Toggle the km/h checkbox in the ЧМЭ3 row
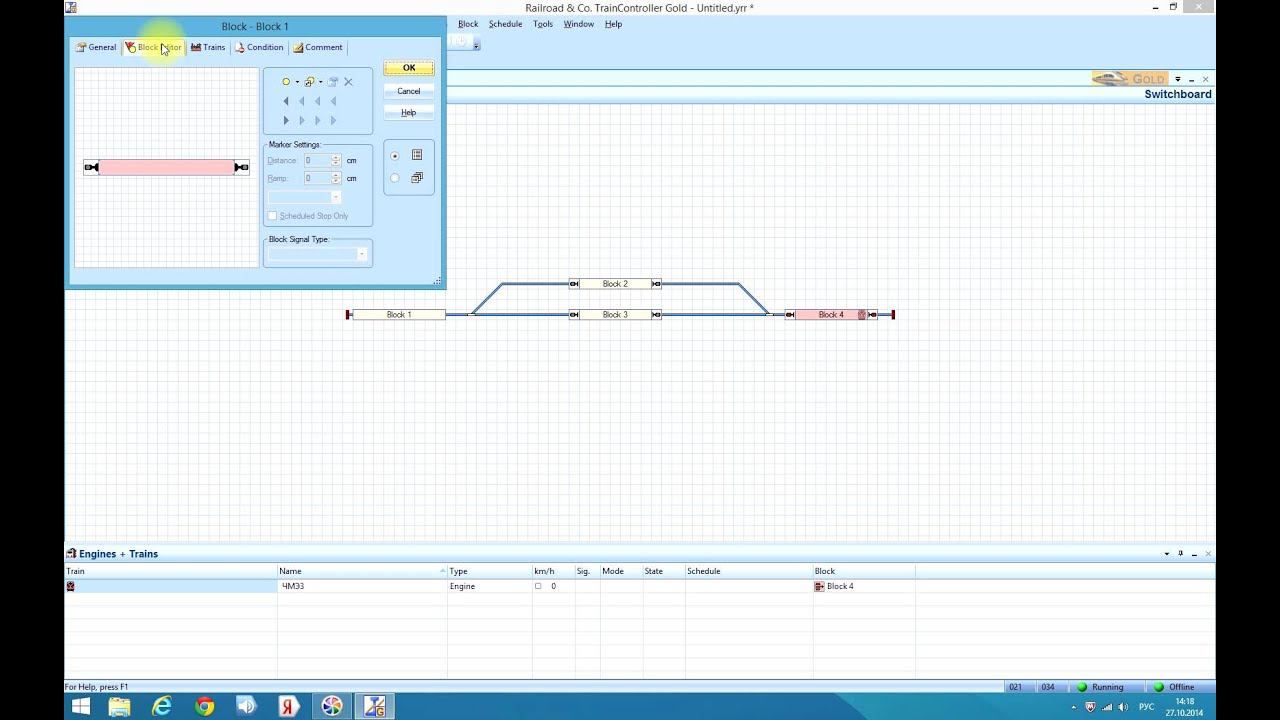This screenshot has width=1280, height=720. tap(538, 586)
